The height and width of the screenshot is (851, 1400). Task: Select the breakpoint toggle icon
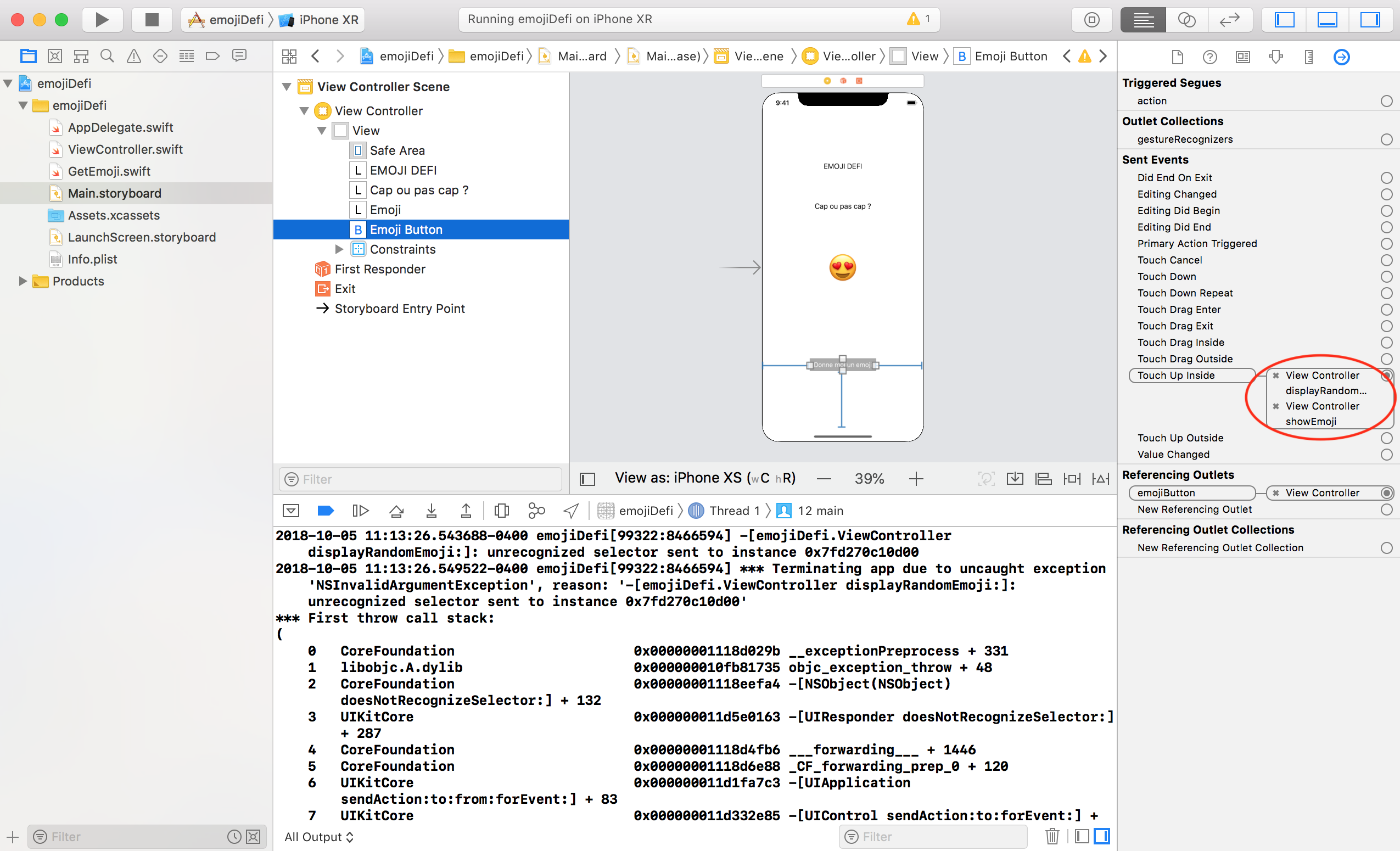point(326,511)
